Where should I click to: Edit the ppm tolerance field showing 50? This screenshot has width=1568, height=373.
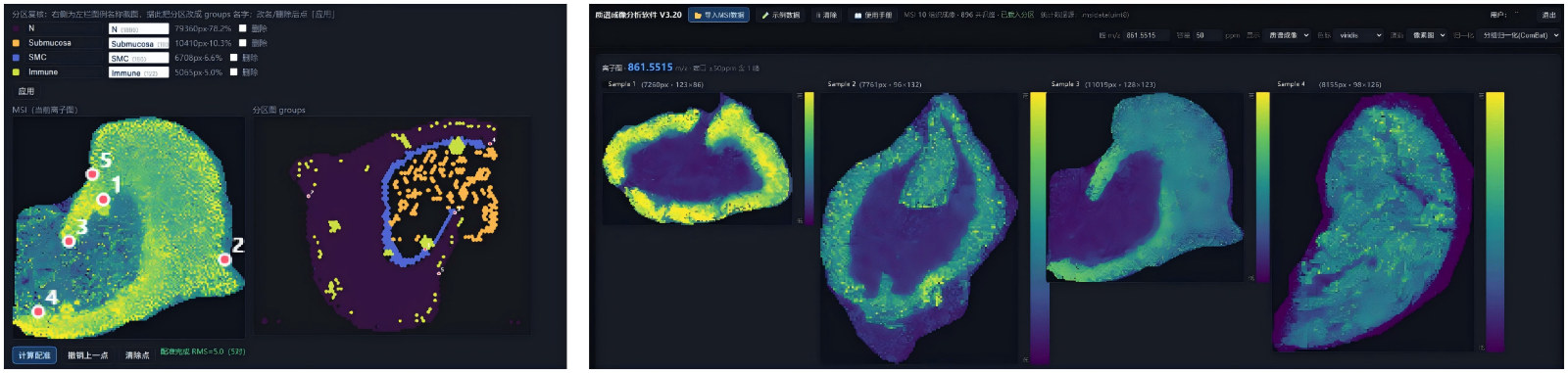pyautogui.click(x=1207, y=35)
